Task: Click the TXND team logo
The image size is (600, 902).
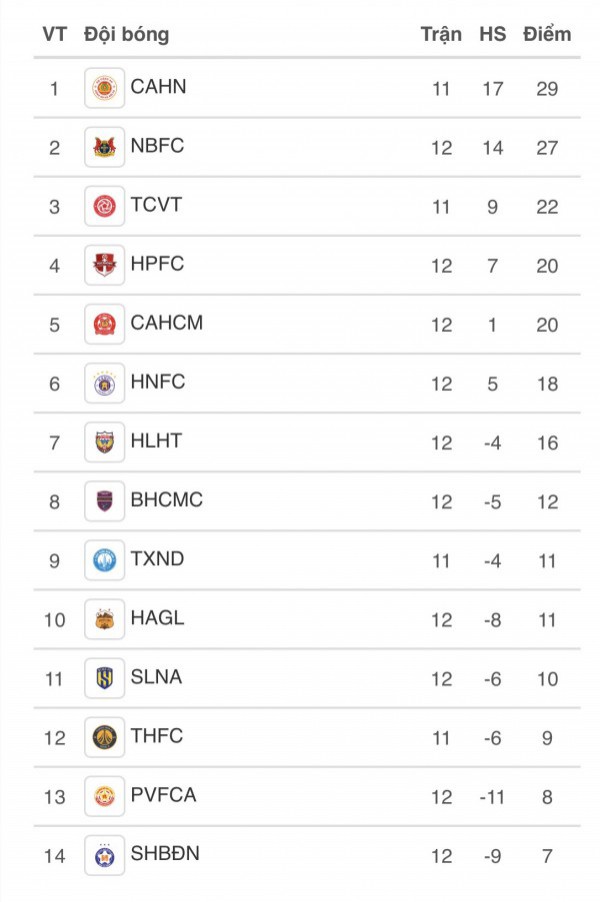Action: coord(104,560)
